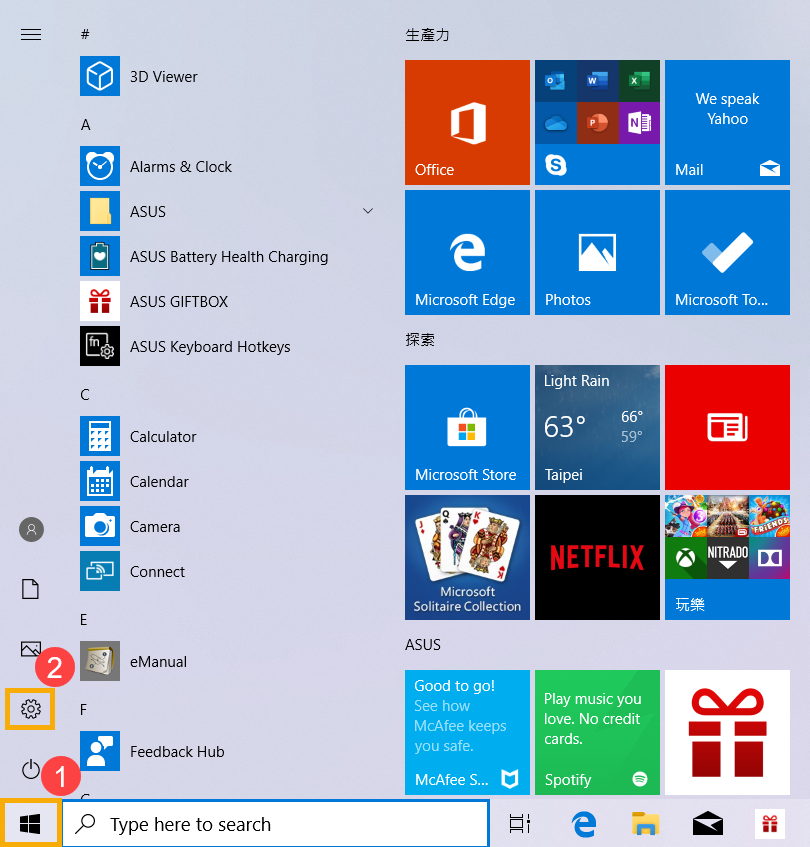Open the Settings gear icon

(30, 709)
